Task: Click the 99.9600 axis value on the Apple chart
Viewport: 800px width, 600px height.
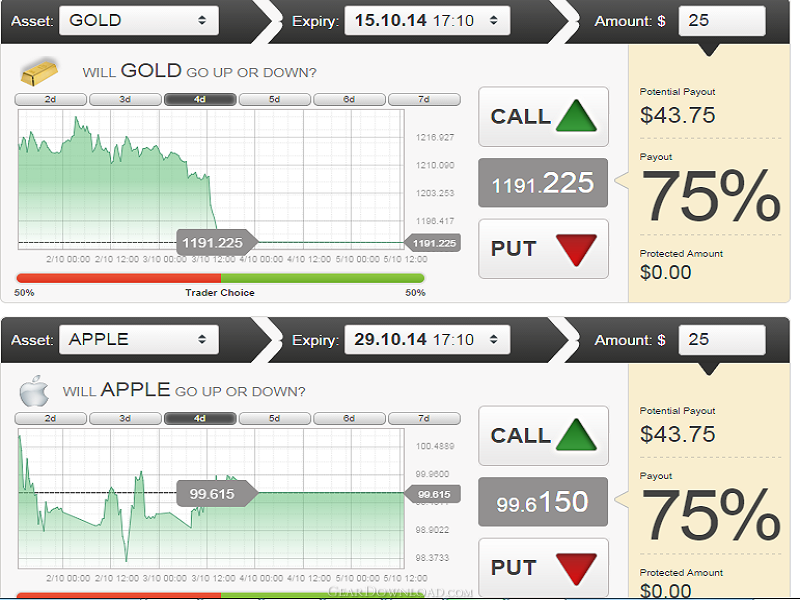Action: pos(432,474)
